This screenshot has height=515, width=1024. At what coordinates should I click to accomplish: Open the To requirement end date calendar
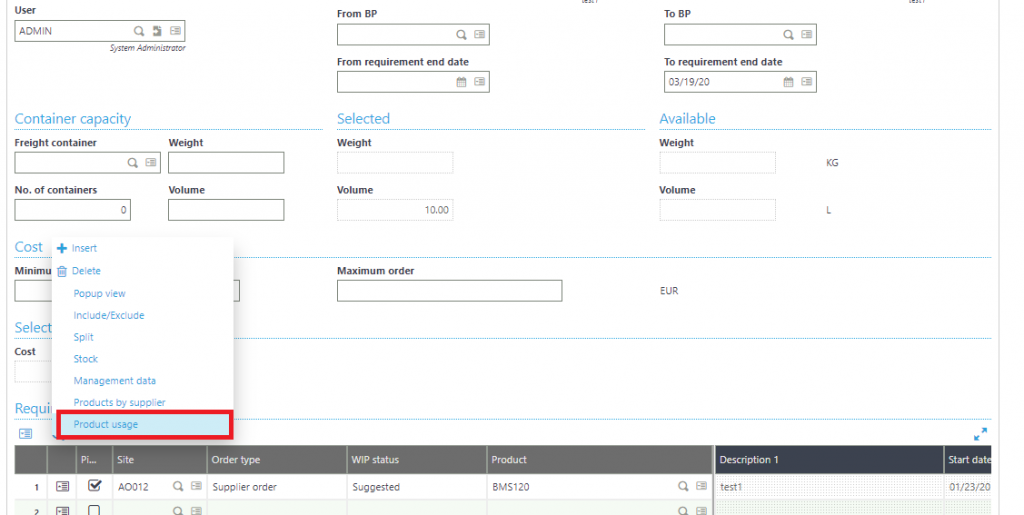coord(788,82)
